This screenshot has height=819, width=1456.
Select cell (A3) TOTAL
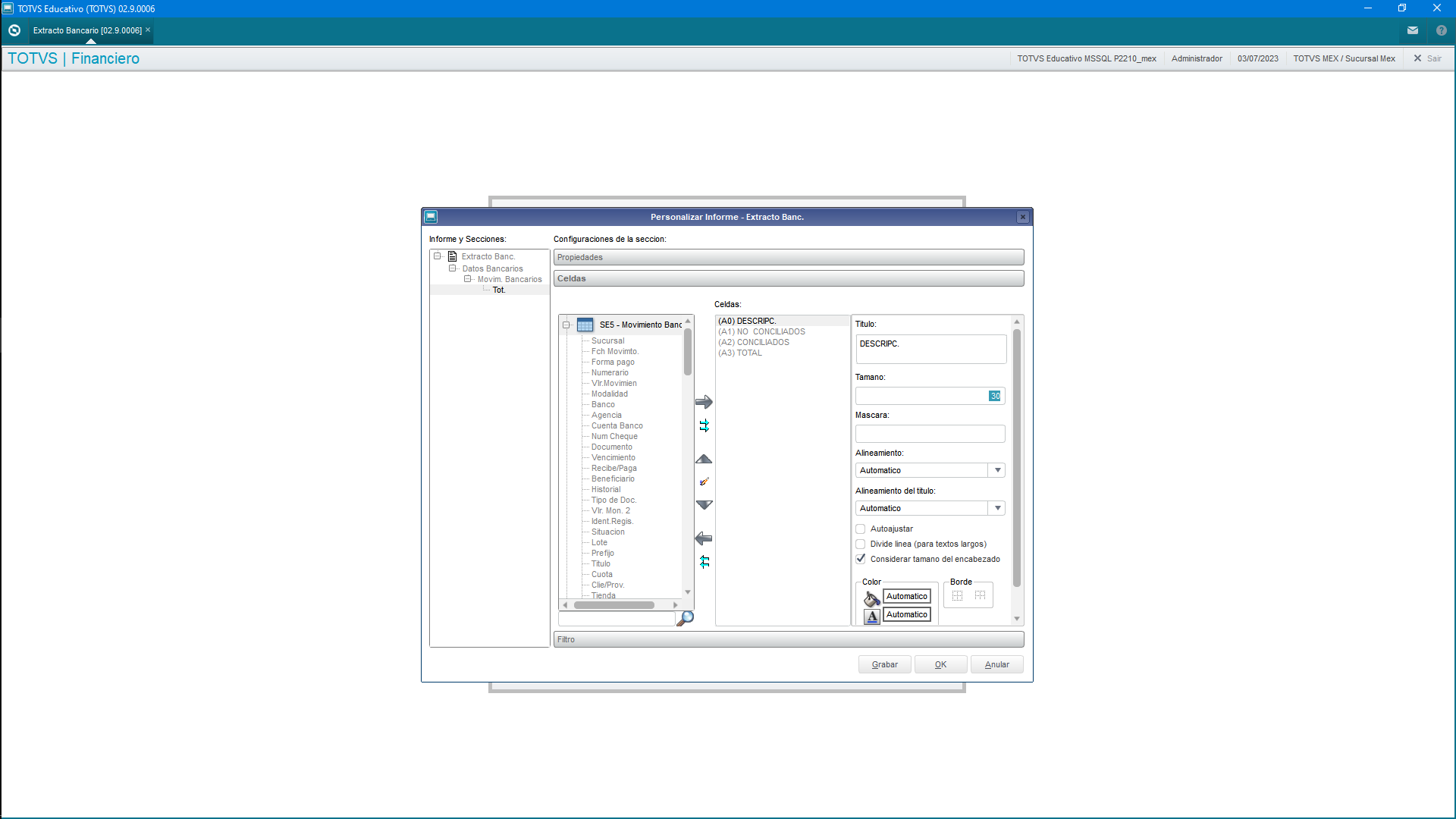point(740,353)
